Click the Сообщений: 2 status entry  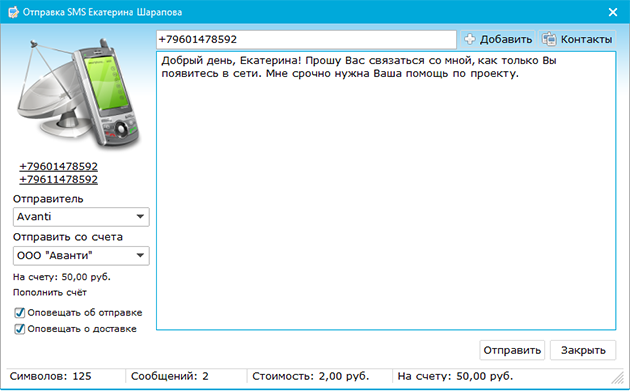[x=170, y=376]
